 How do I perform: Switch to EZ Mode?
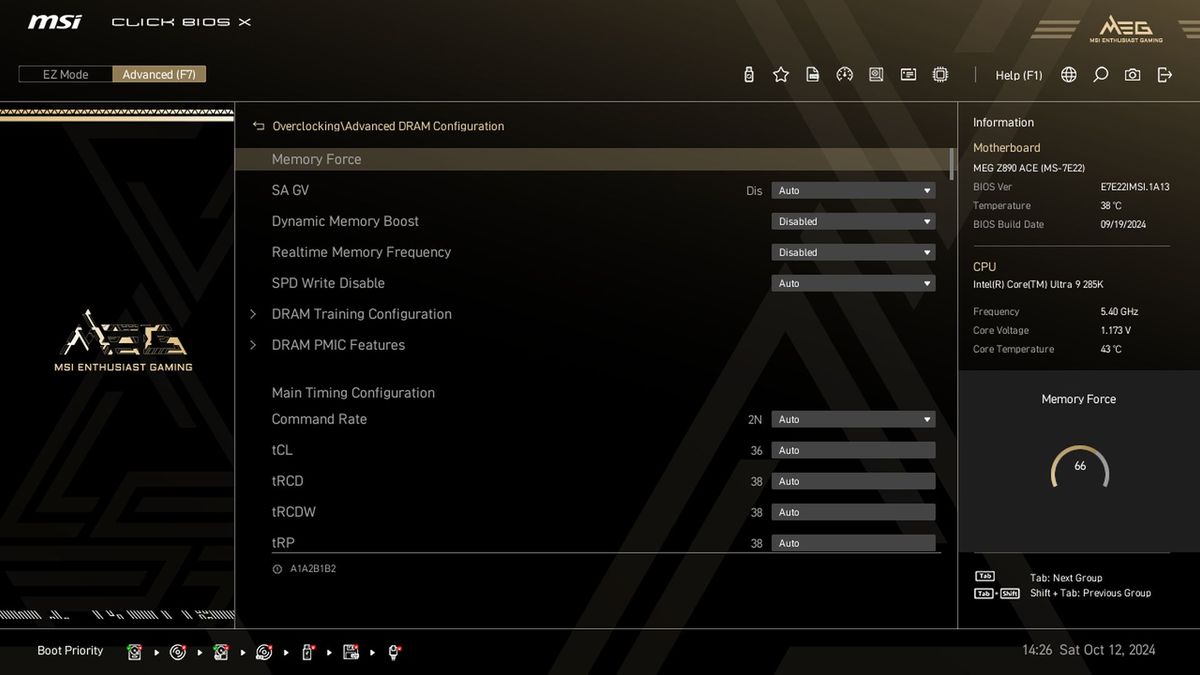tap(65, 75)
